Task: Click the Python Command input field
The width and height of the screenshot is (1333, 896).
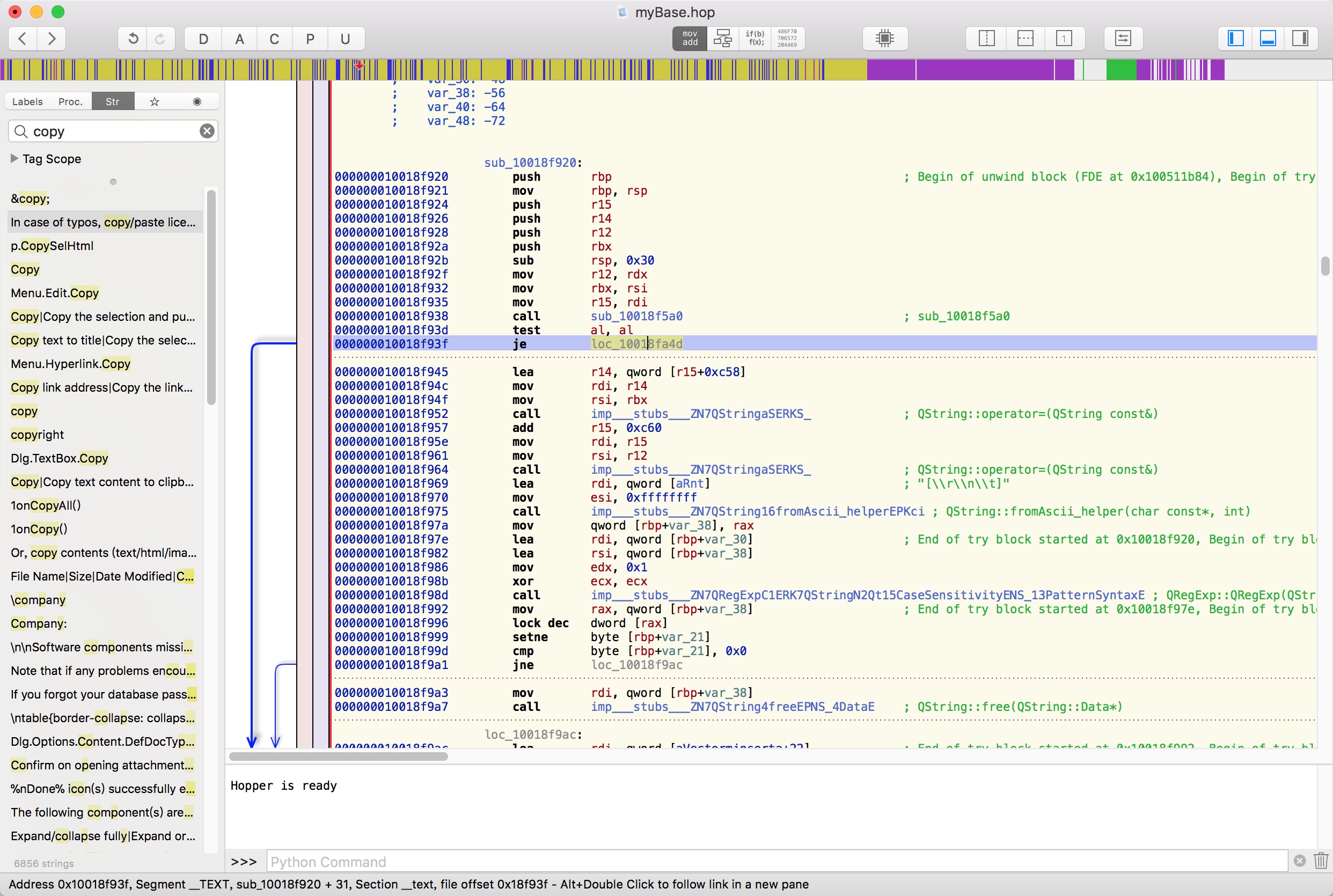Action: pos(776,862)
